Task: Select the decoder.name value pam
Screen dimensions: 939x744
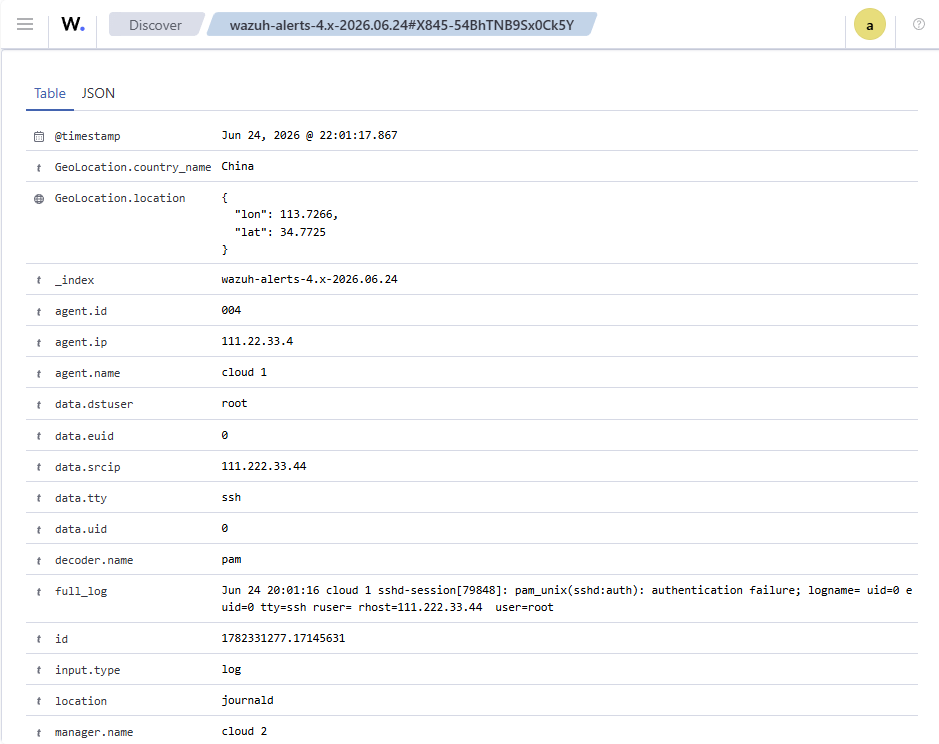Action: [x=232, y=559]
